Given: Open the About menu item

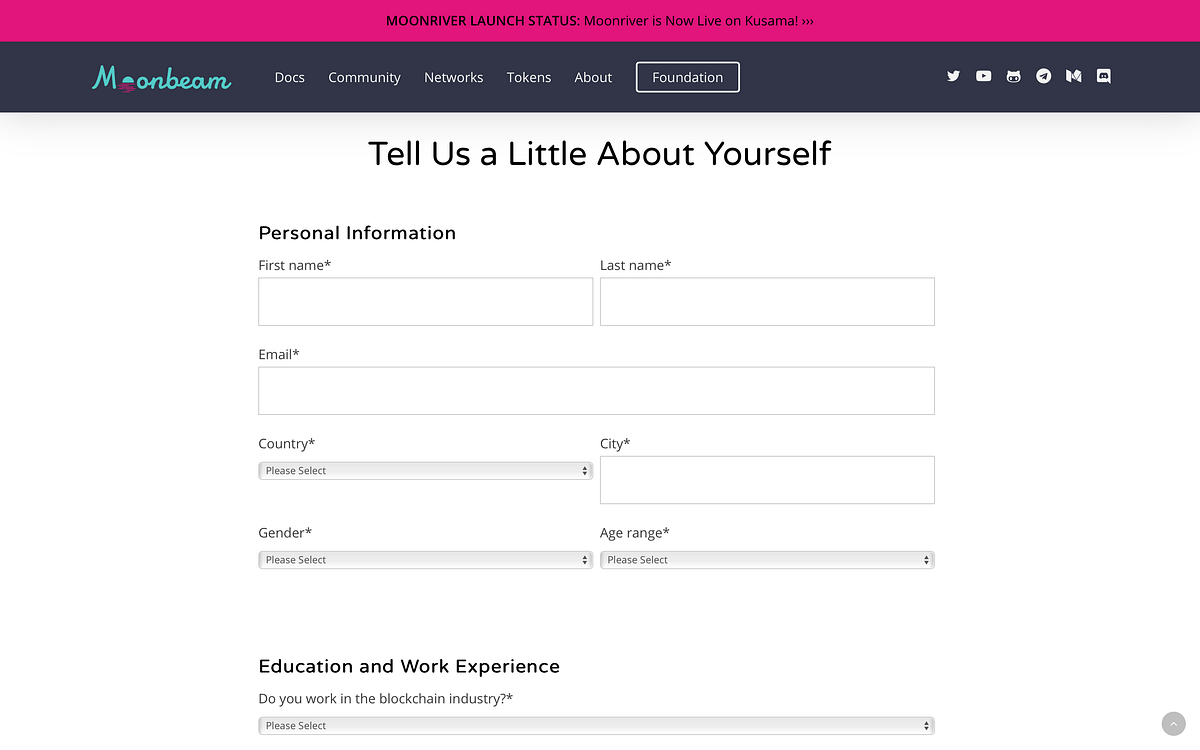Looking at the screenshot, I should coord(593,77).
